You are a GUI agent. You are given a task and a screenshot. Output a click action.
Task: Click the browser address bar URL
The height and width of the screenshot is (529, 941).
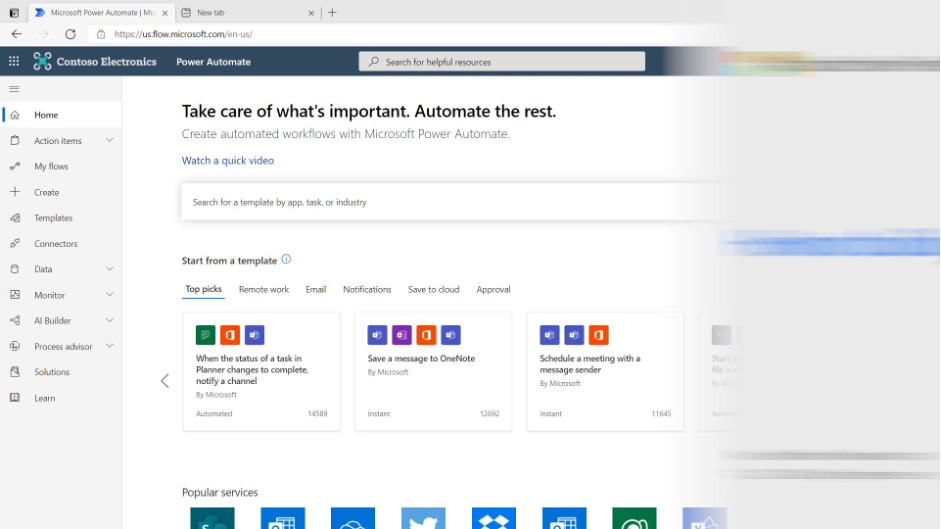click(183, 34)
